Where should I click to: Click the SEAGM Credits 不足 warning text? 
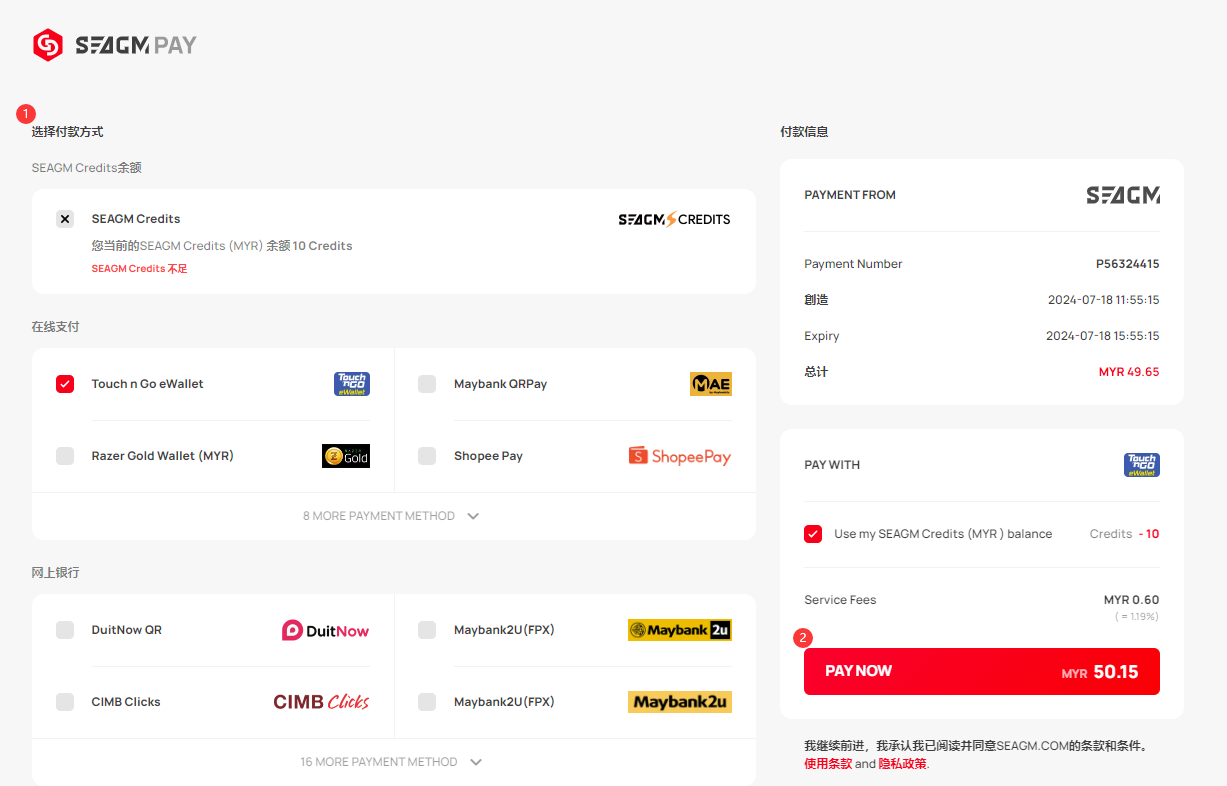[139, 269]
